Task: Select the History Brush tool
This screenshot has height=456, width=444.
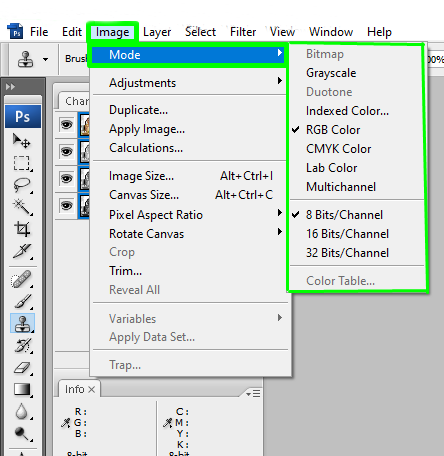Action: (x=22, y=345)
